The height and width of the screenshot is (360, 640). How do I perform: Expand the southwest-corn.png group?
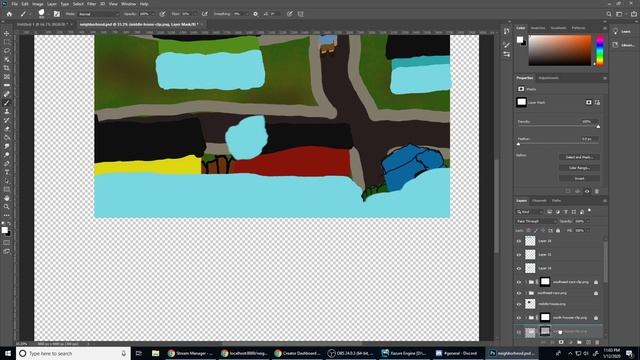click(x=526, y=293)
